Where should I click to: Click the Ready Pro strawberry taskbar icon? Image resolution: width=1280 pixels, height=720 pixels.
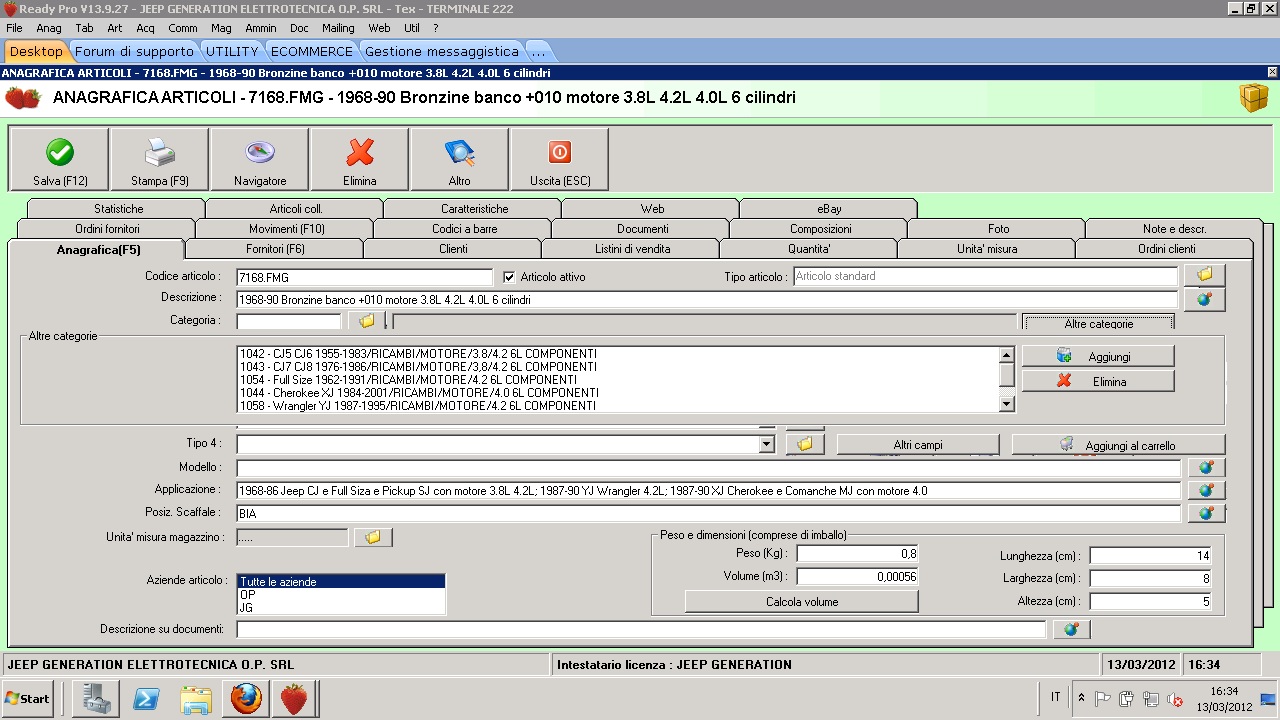pos(294,698)
